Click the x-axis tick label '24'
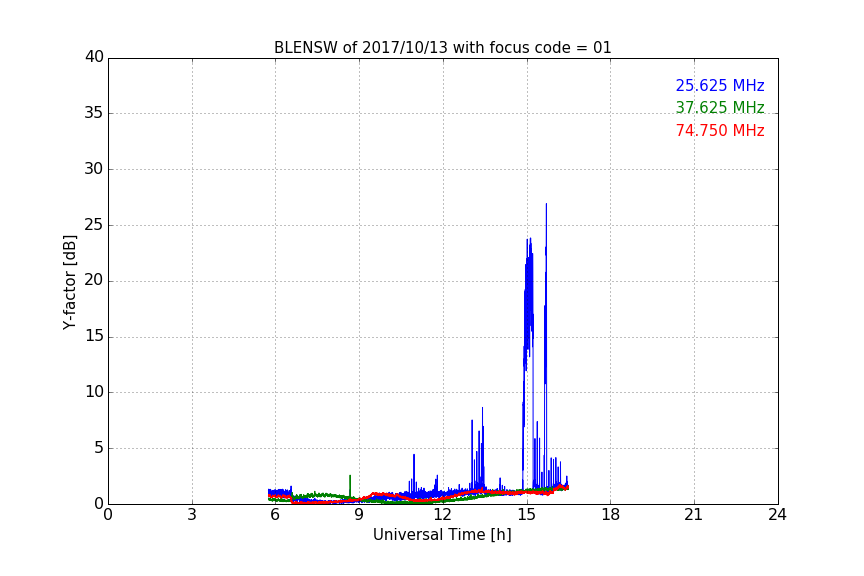This screenshot has width=864, height=576. click(x=777, y=515)
